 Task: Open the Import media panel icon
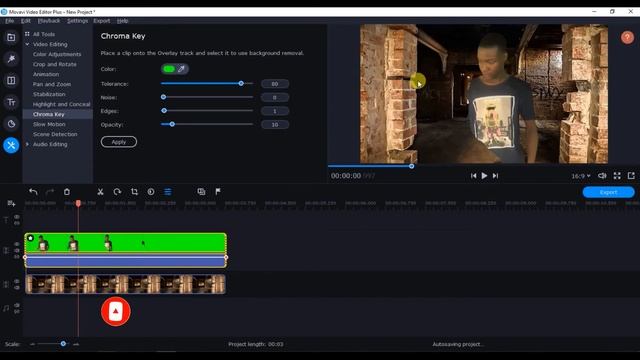coord(11,38)
